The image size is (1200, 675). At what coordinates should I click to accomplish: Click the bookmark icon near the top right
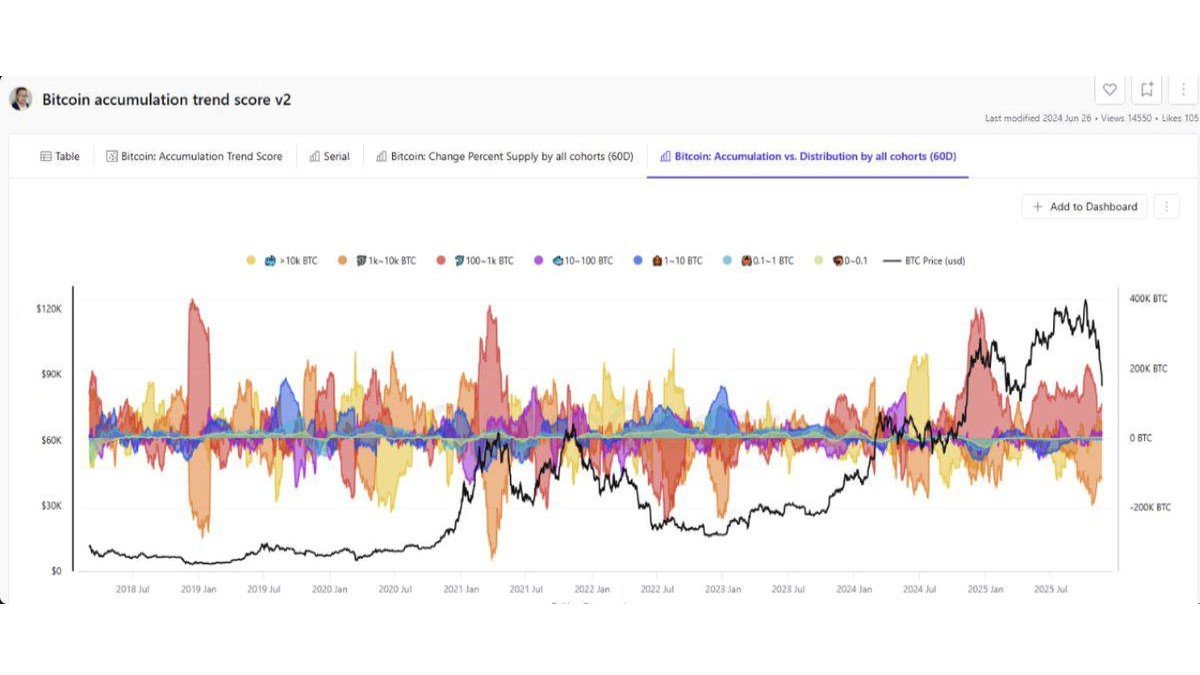click(x=1146, y=89)
